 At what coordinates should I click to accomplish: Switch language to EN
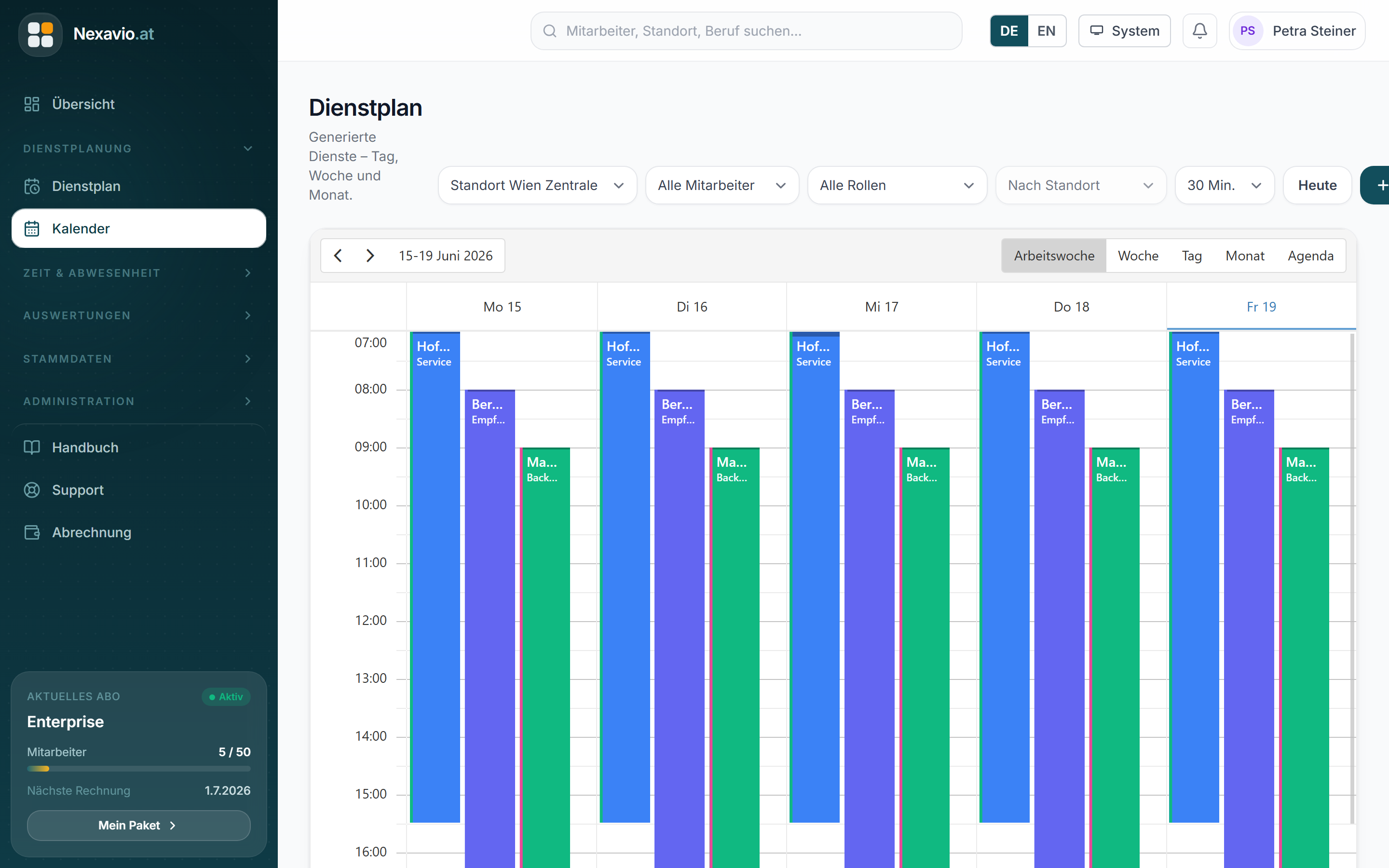tap(1047, 31)
